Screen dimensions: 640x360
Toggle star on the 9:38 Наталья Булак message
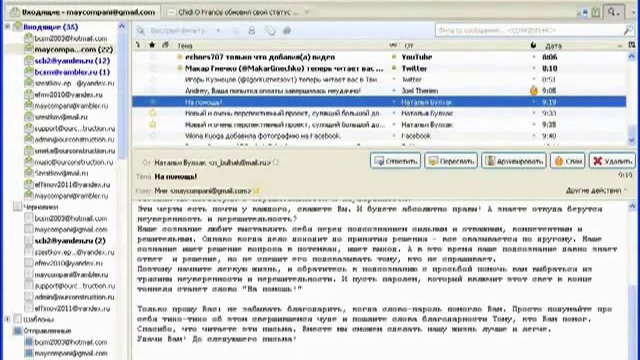pyautogui.click(x=153, y=124)
